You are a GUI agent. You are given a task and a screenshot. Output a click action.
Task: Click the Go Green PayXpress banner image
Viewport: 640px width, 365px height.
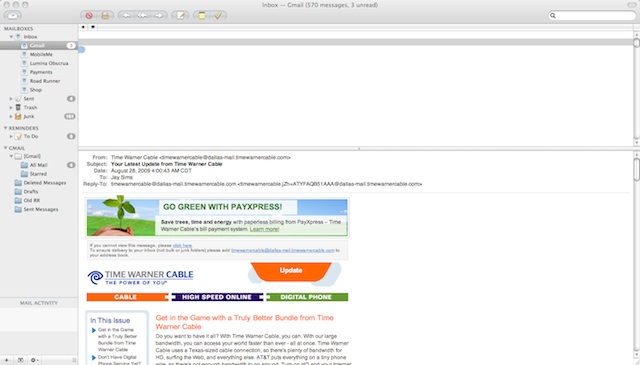click(217, 217)
